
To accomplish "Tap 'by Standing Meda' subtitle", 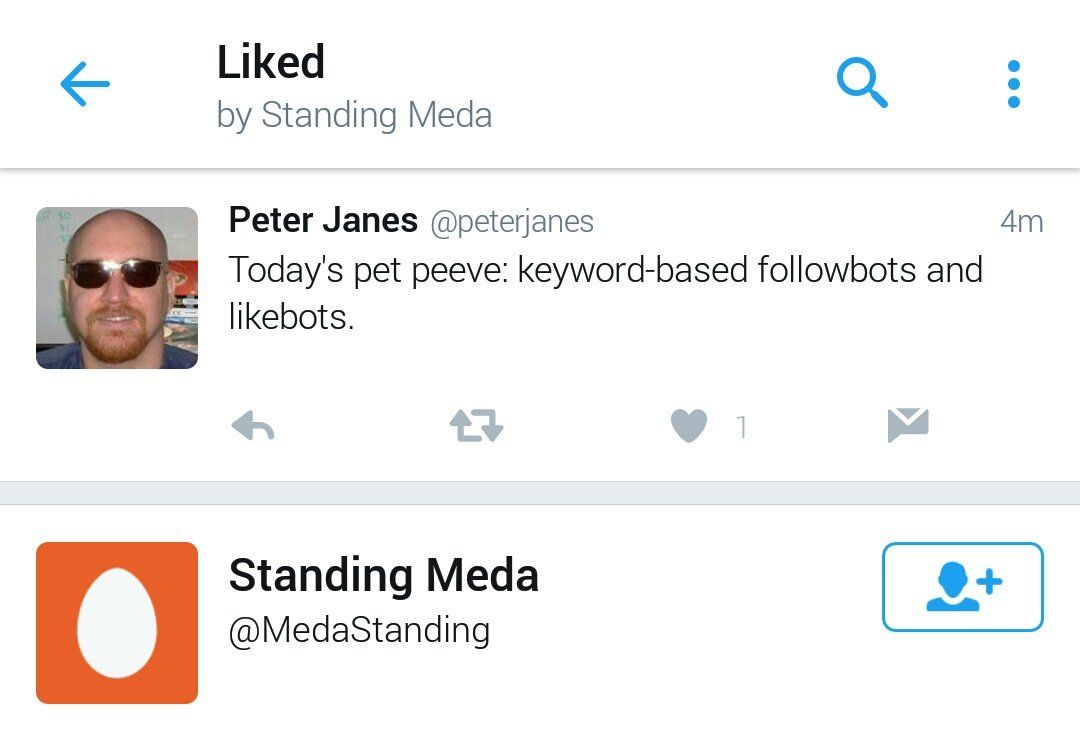I will (x=354, y=115).
